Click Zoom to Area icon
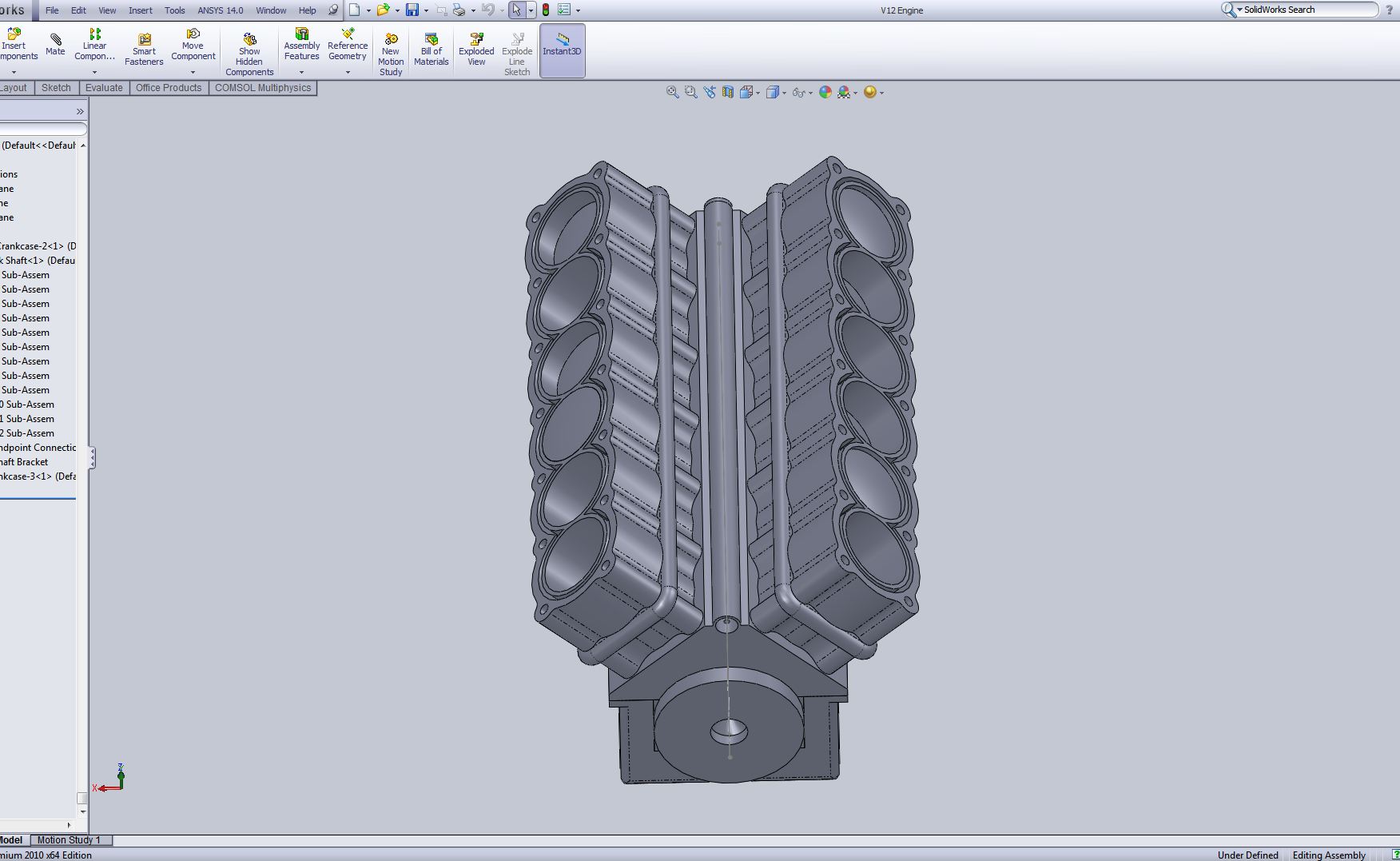1400x861 pixels. (691, 93)
